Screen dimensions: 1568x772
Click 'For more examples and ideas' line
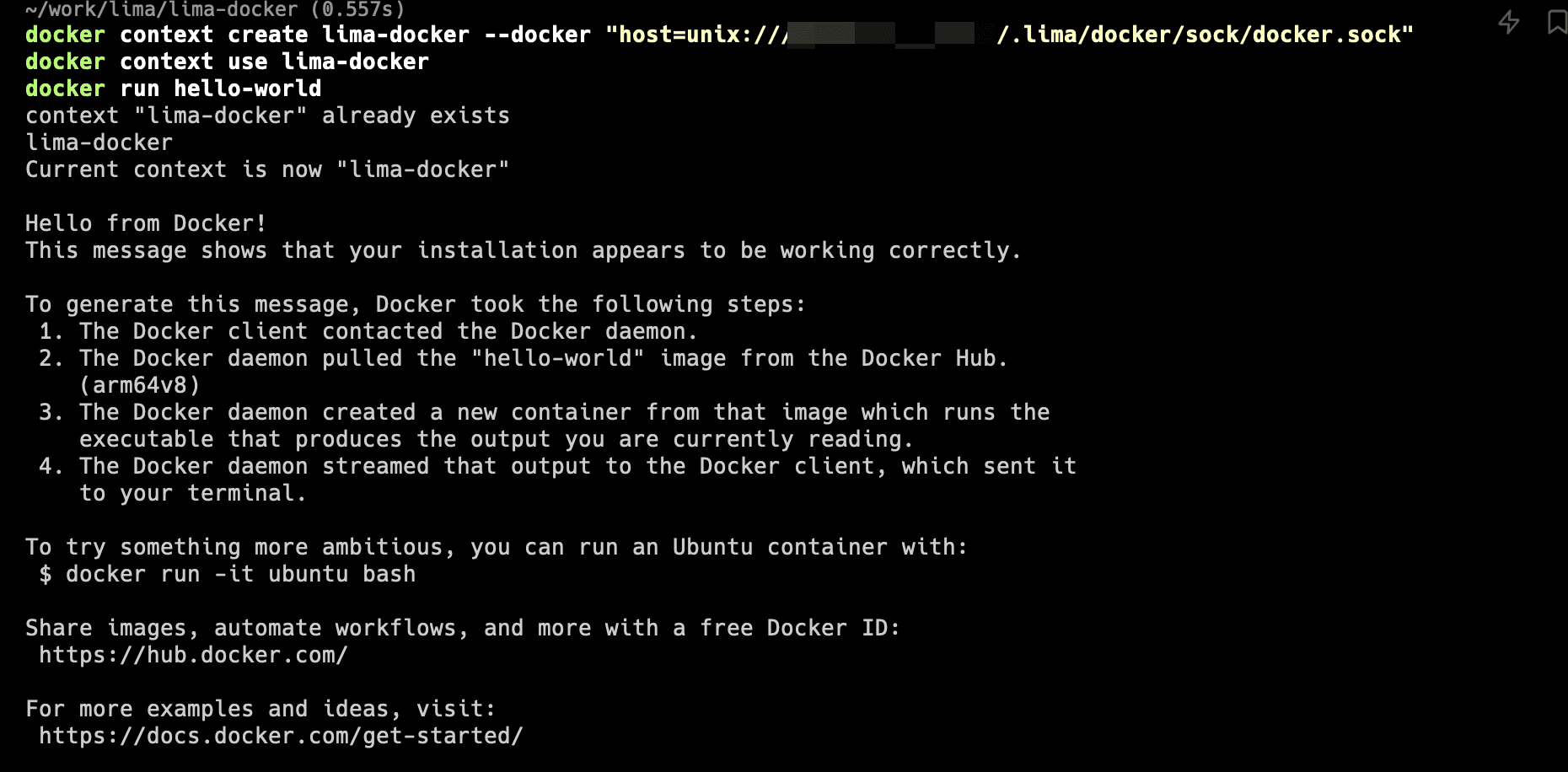click(260, 709)
